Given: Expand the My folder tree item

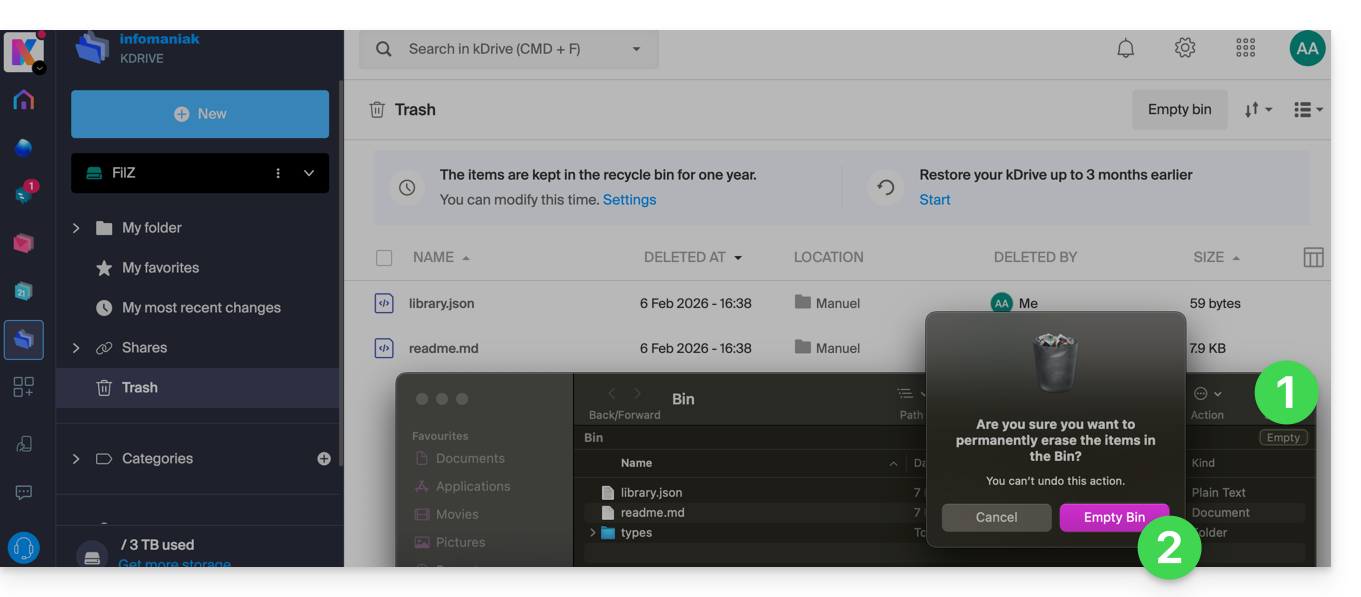Looking at the screenshot, I should tap(76, 228).
